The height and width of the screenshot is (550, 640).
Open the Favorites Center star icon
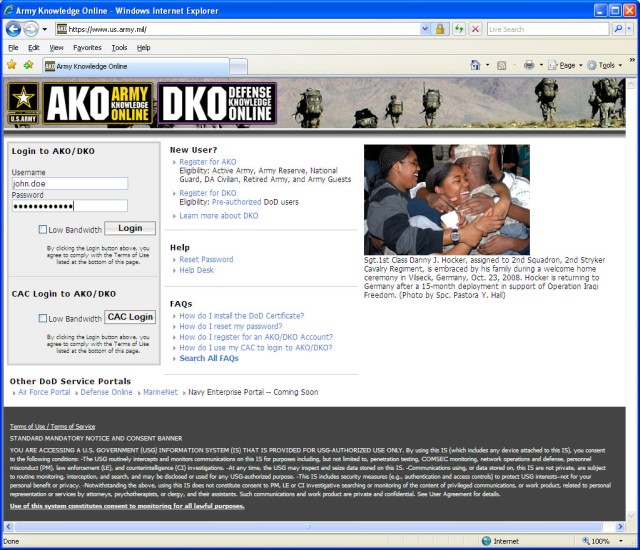point(12,65)
